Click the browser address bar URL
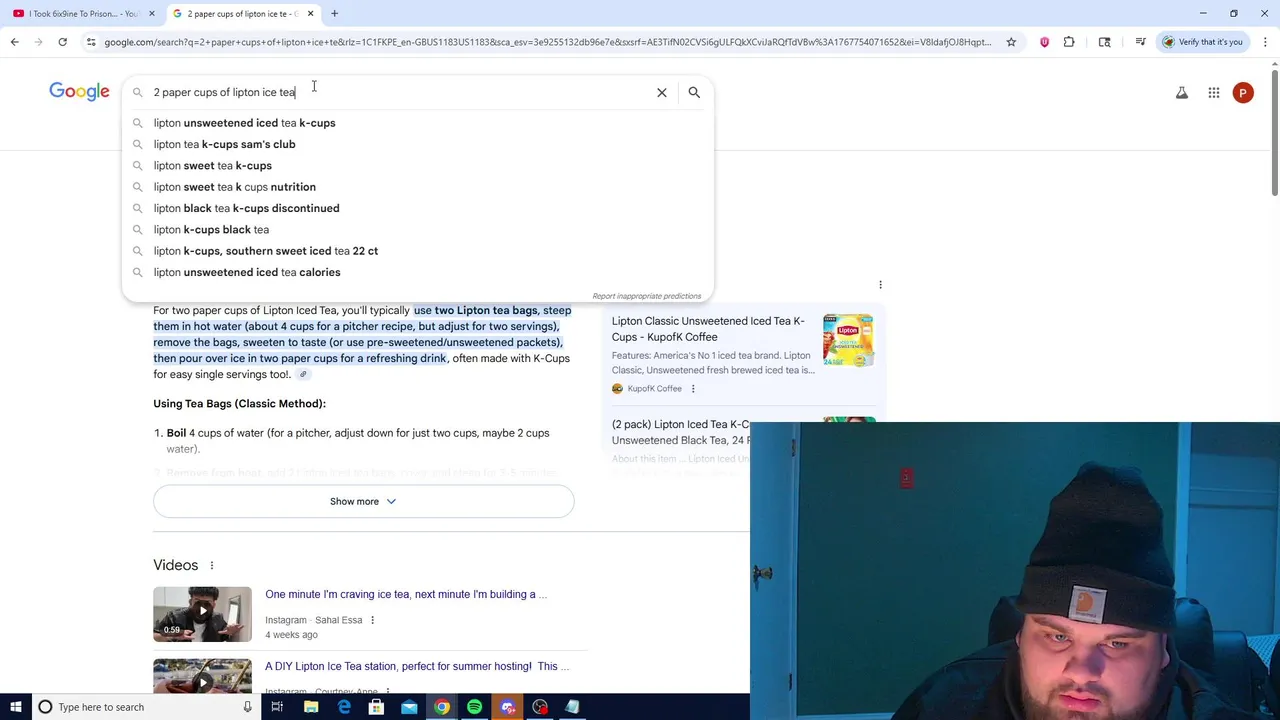Screen dimensions: 1280x720 coord(547,42)
